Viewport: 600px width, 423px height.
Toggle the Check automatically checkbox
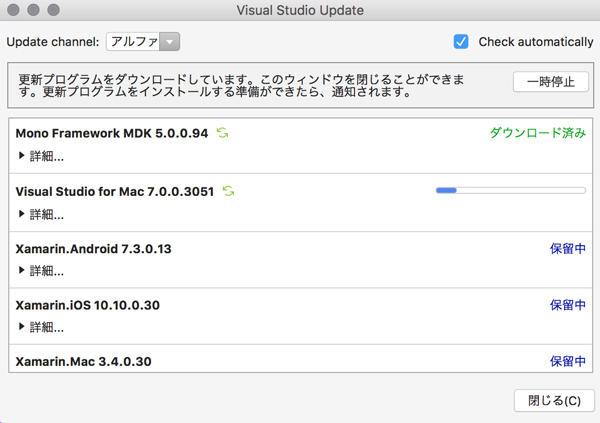[461, 41]
